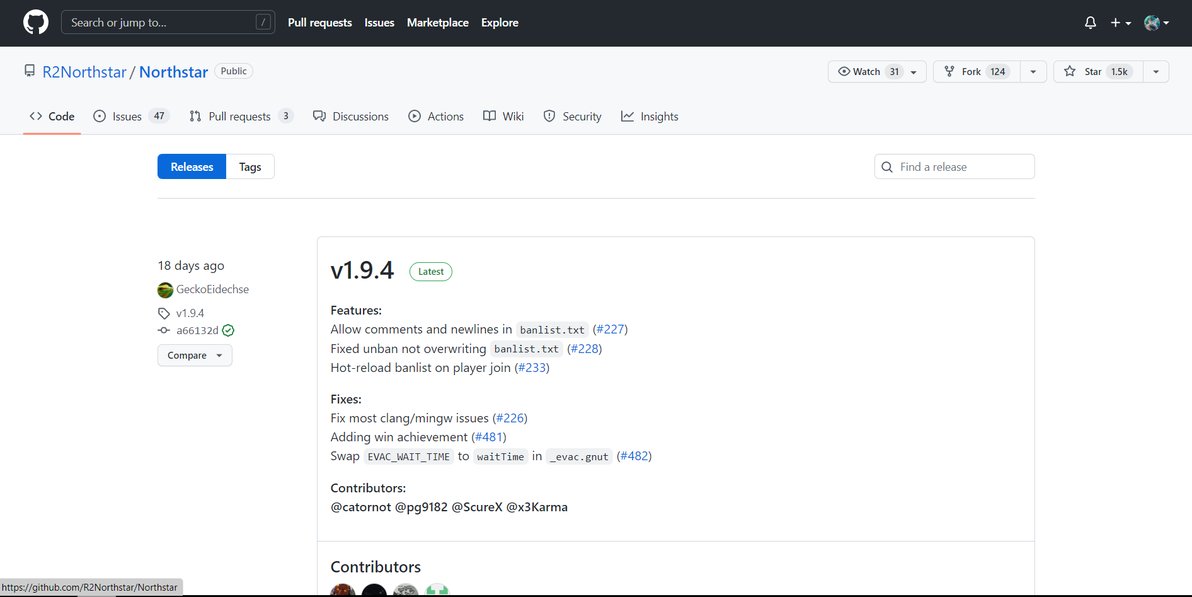Image resolution: width=1192 pixels, height=597 pixels.
Task: Click the GitHub Octocat logo
Action: [x=35, y=22]
